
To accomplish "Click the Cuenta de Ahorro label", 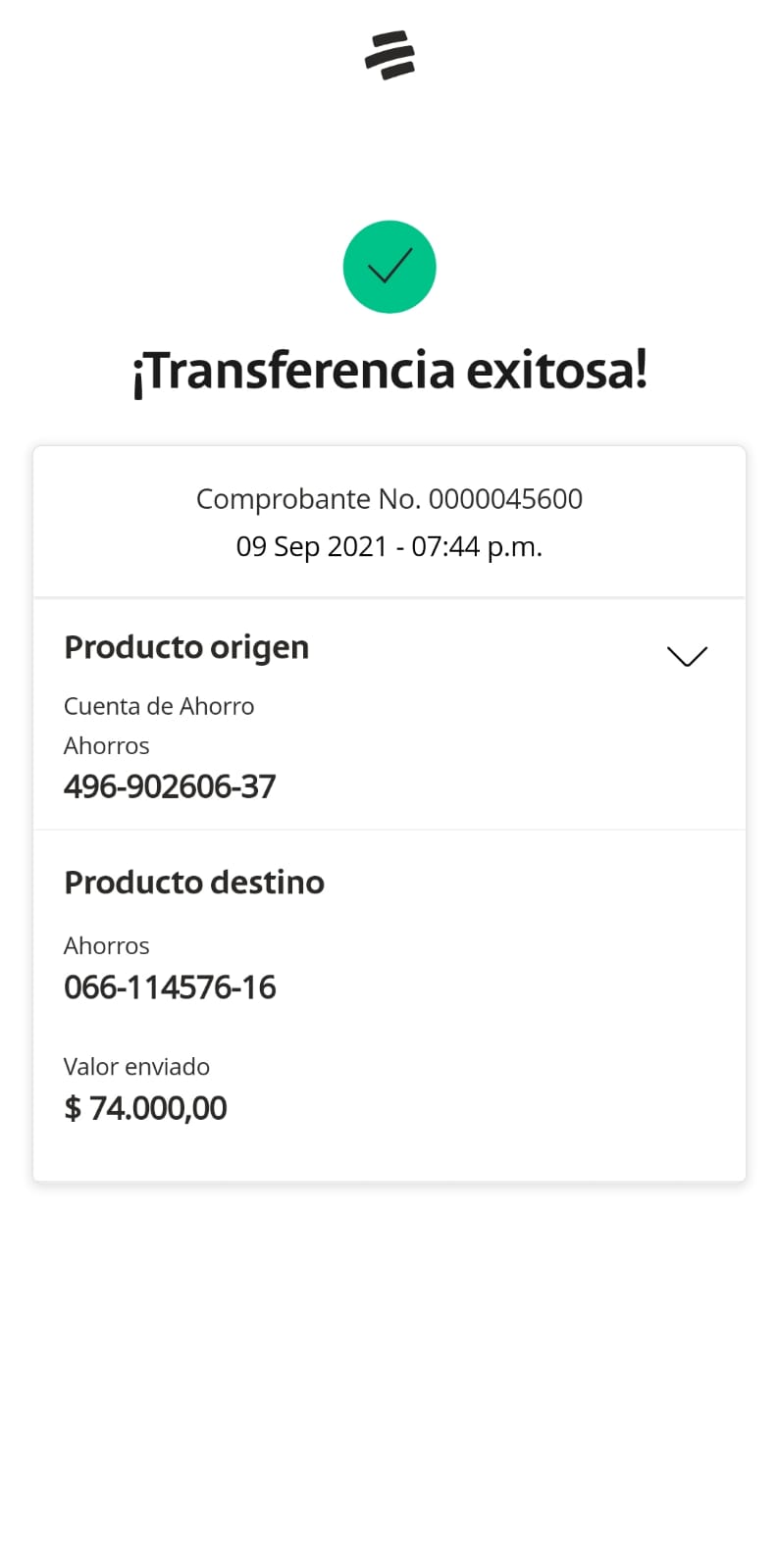I will pyautogui.click(x=159, y=706).
